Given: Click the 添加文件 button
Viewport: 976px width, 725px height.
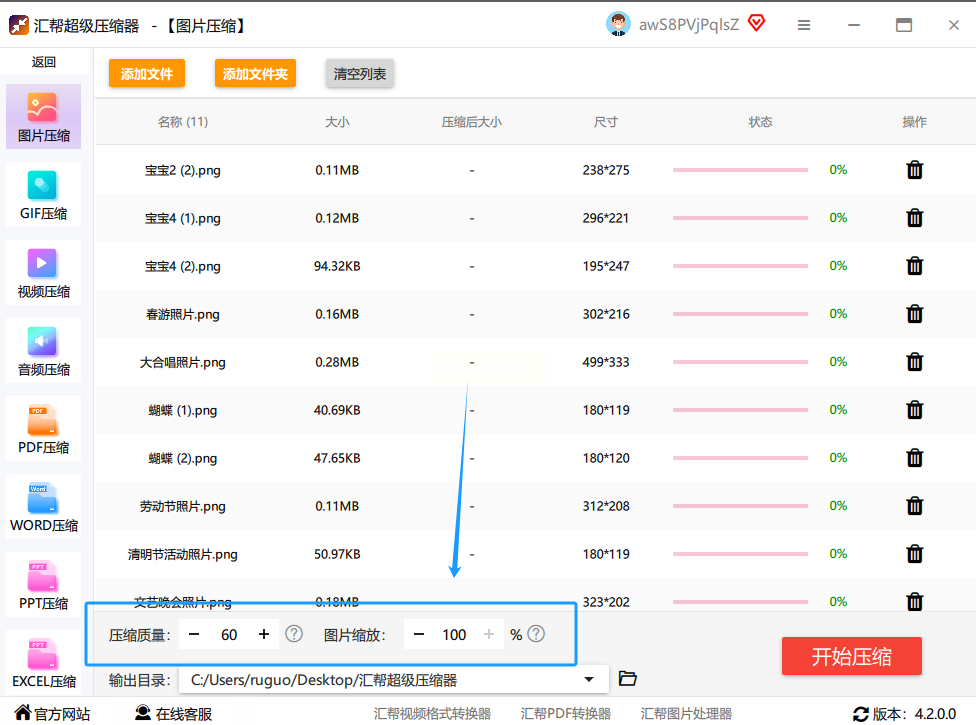Looking at the screenshot, I should click(147, 74).
